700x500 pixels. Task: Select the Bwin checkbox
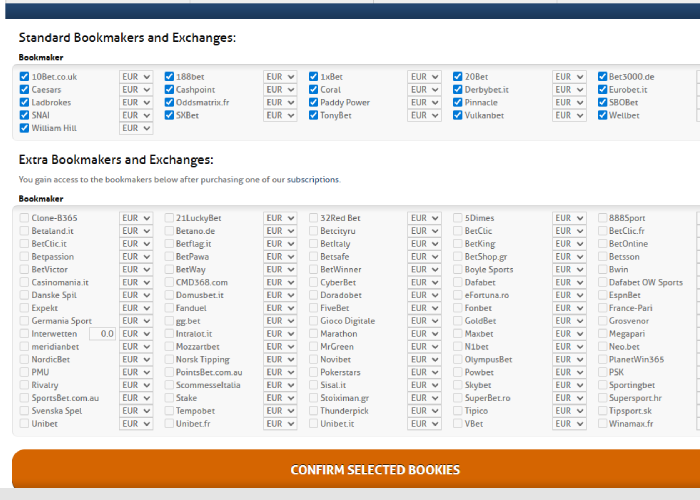602,269
